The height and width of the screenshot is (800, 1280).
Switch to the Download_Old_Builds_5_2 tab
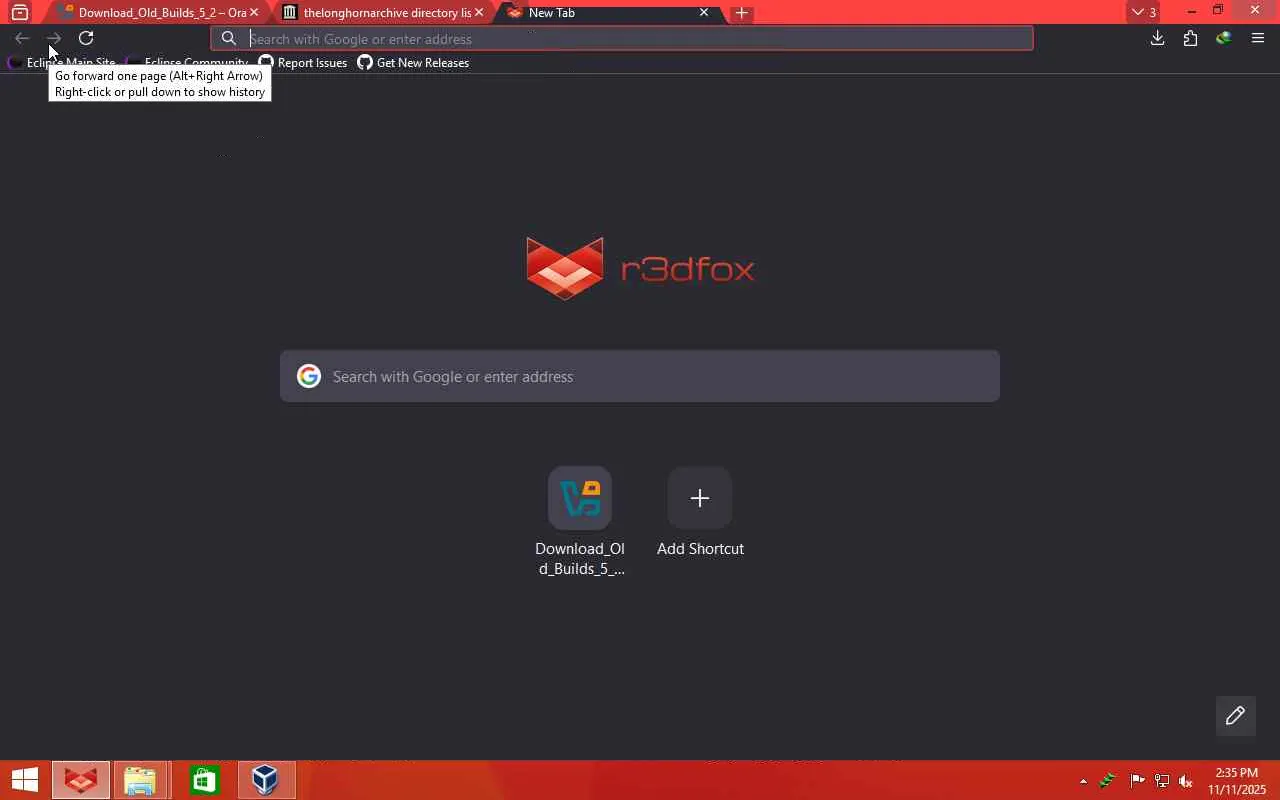pyautogui.click(x=157, y=13)
